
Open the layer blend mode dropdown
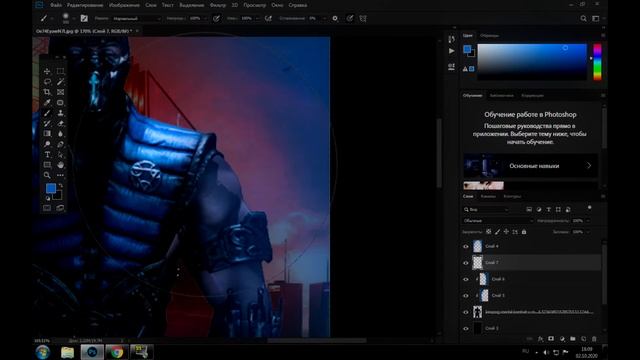tap(498, 221)
